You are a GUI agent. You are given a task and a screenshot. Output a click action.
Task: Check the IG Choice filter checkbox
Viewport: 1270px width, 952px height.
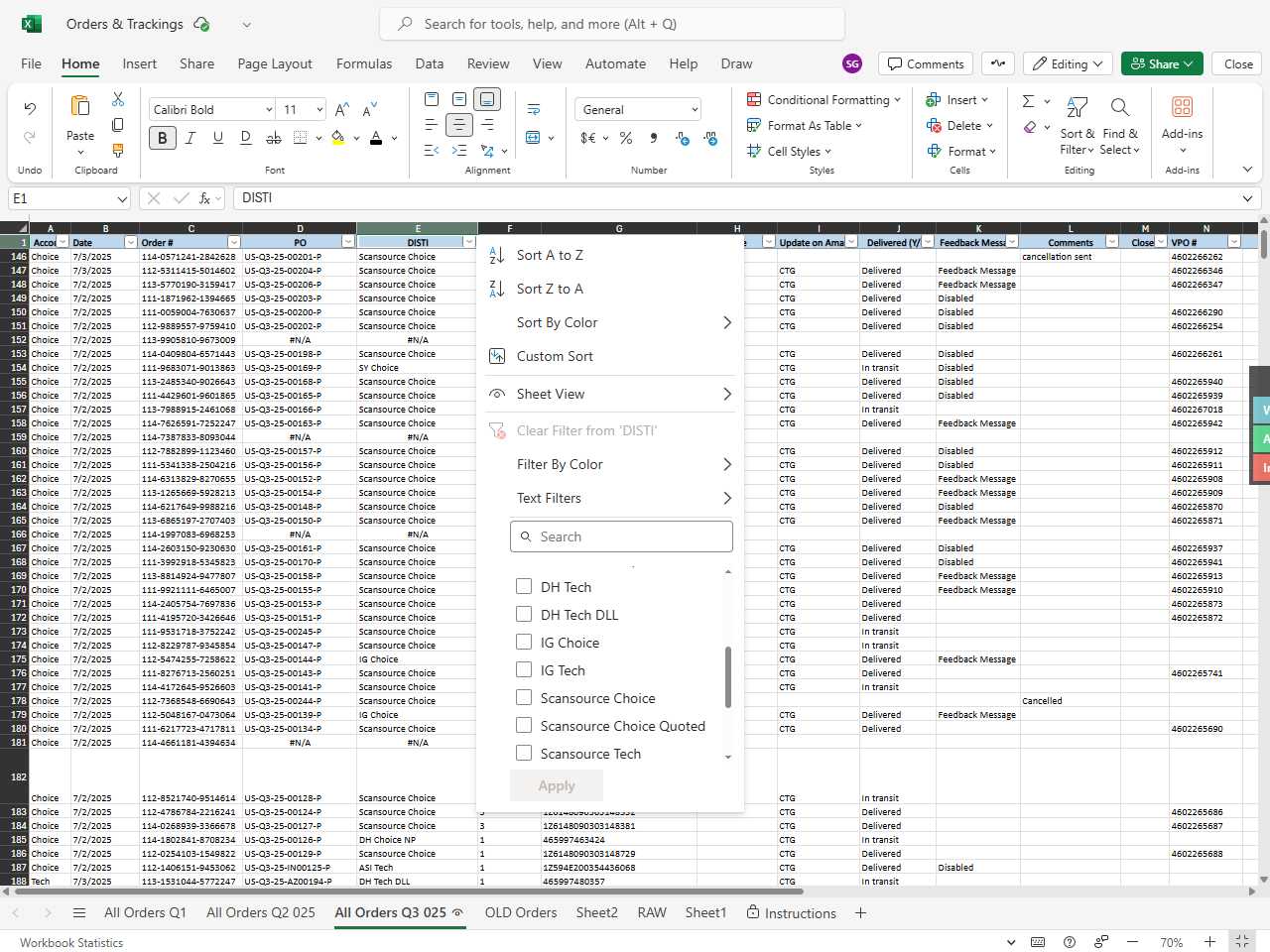[x=524, y=642]
